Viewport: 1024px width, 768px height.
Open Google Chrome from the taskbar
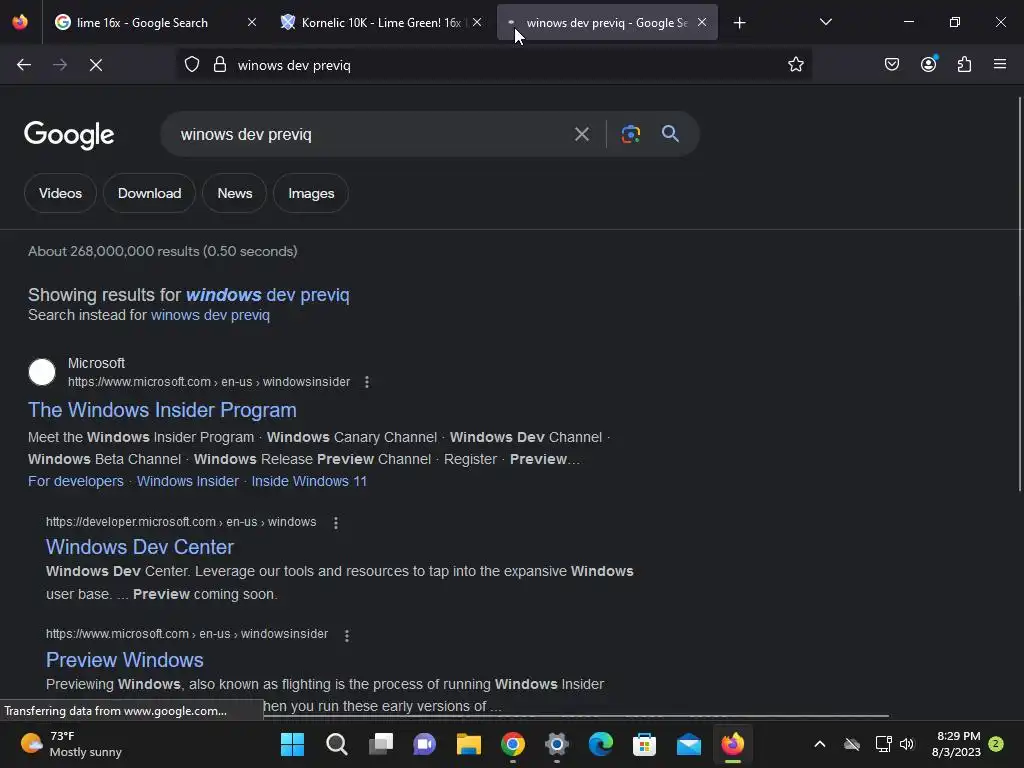tap(513, 744)
